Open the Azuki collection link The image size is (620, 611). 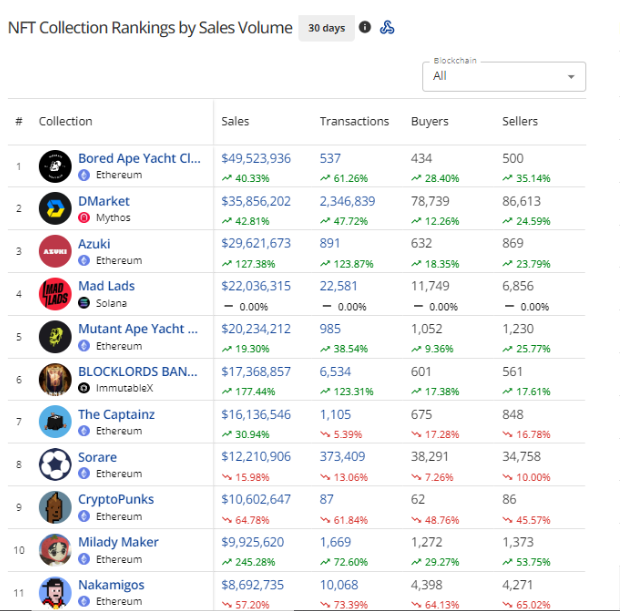94,244
